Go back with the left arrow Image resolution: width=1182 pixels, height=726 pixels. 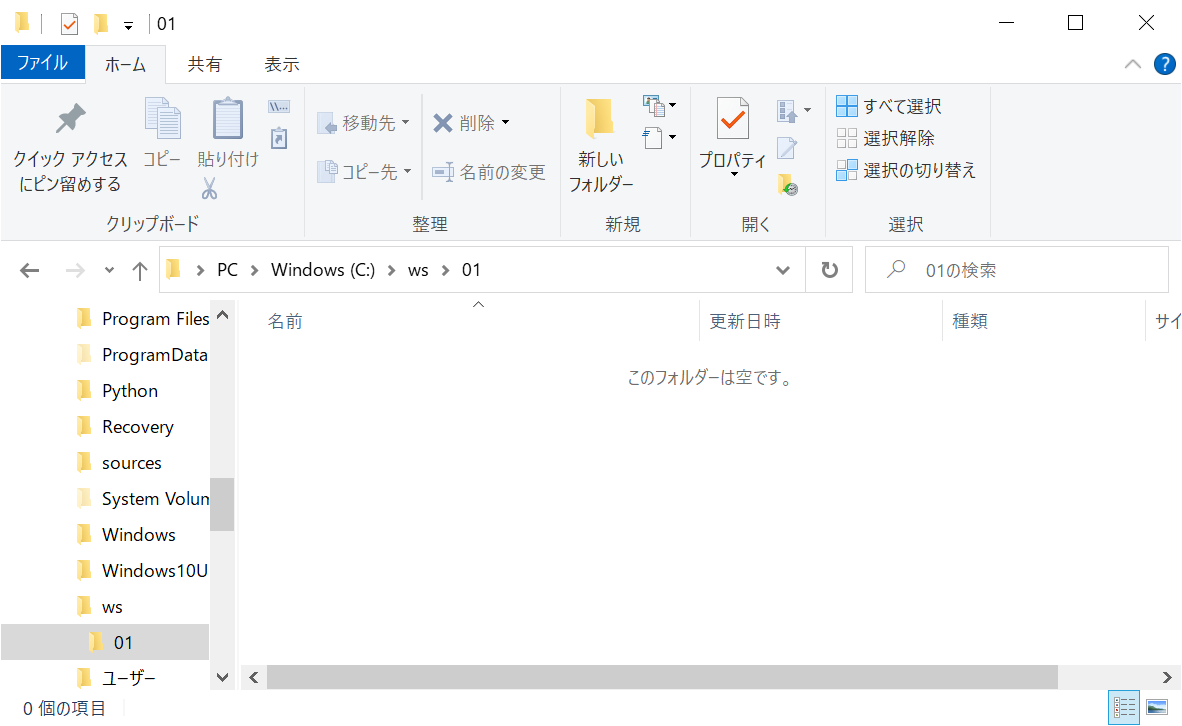[x=29, y=270]
